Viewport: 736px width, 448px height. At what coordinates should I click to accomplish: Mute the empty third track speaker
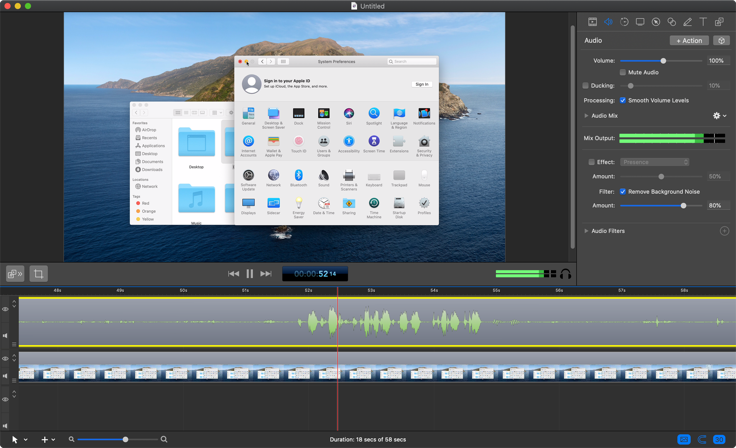[5, 426]
